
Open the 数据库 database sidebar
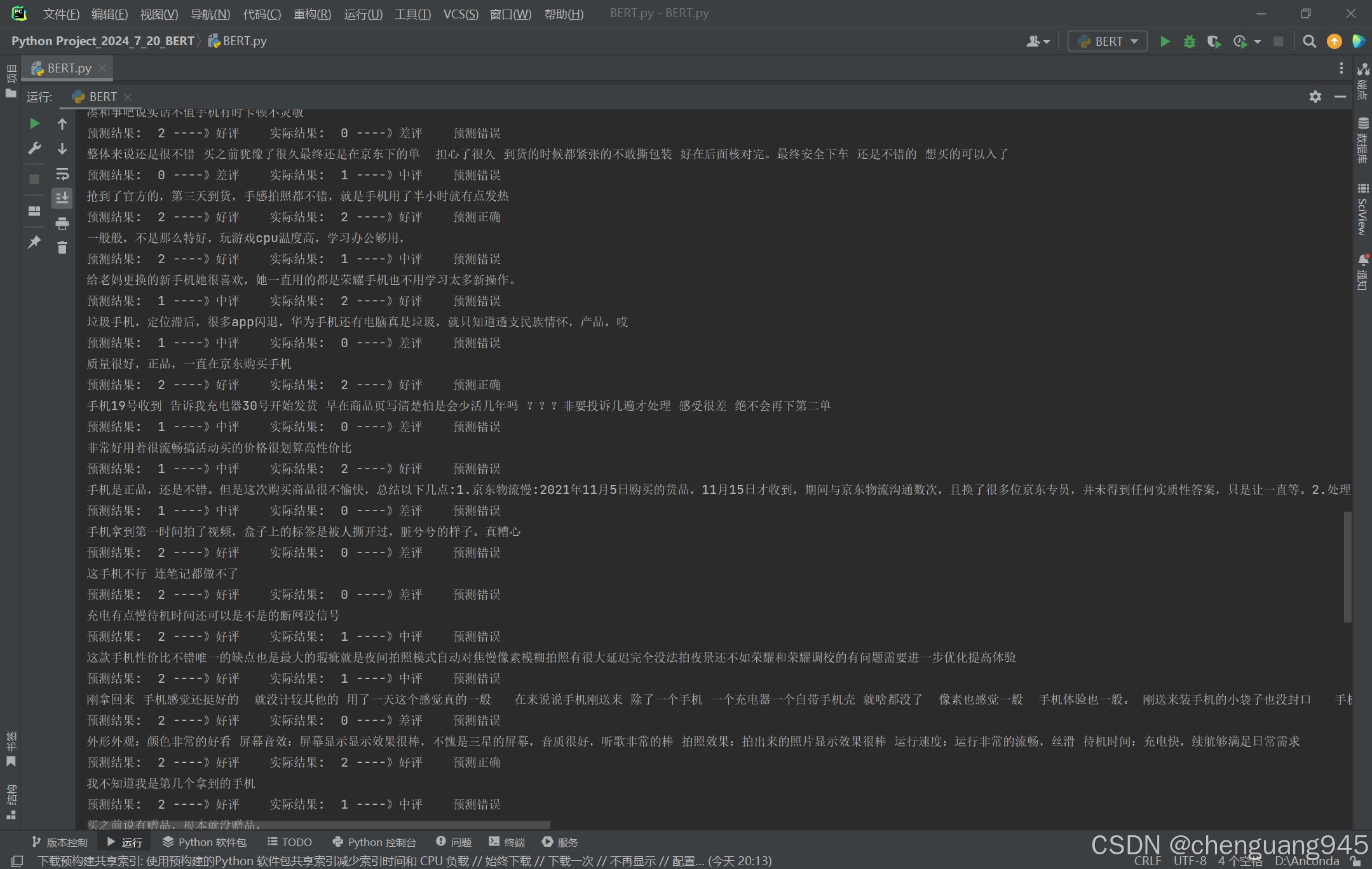(x=1362, y=140)
